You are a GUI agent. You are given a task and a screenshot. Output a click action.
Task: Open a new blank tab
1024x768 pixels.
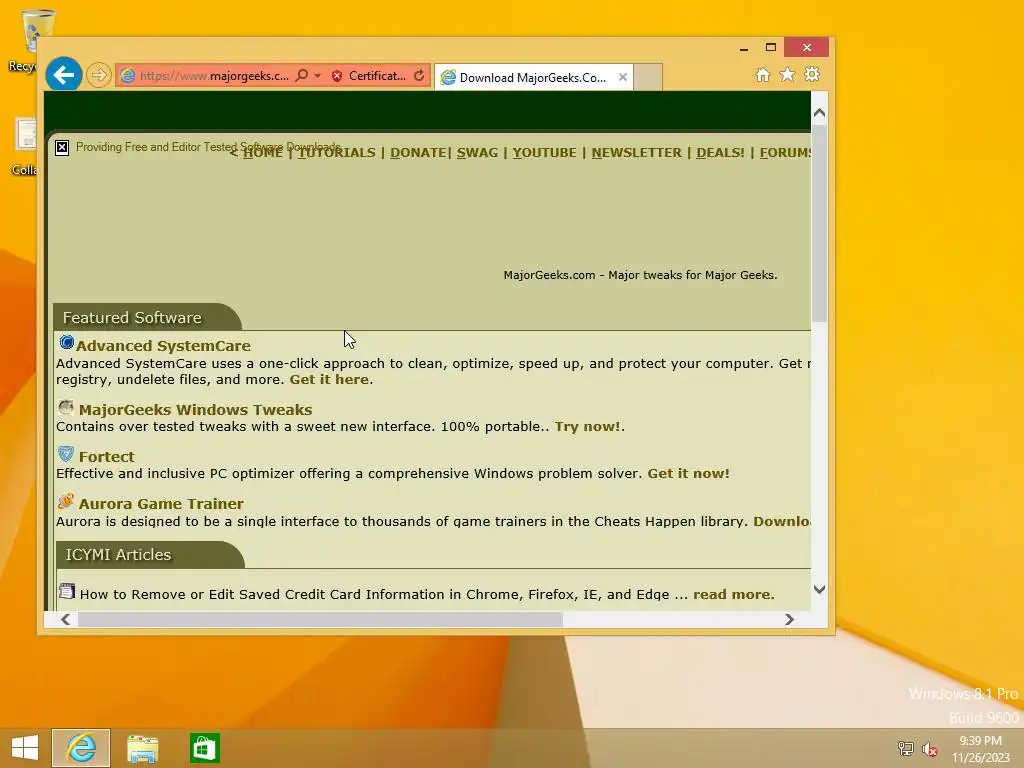648,77
